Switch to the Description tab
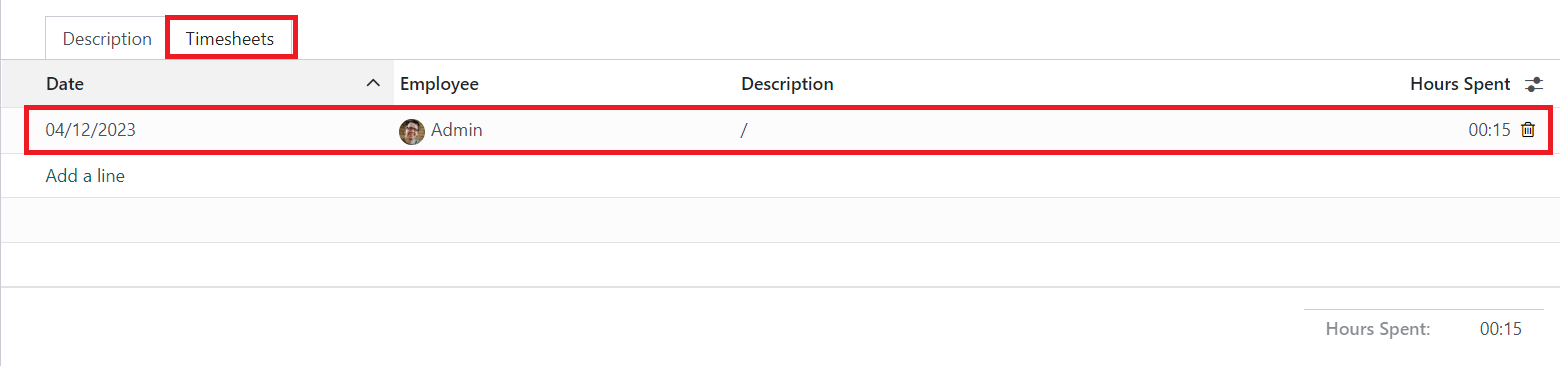 107,39
